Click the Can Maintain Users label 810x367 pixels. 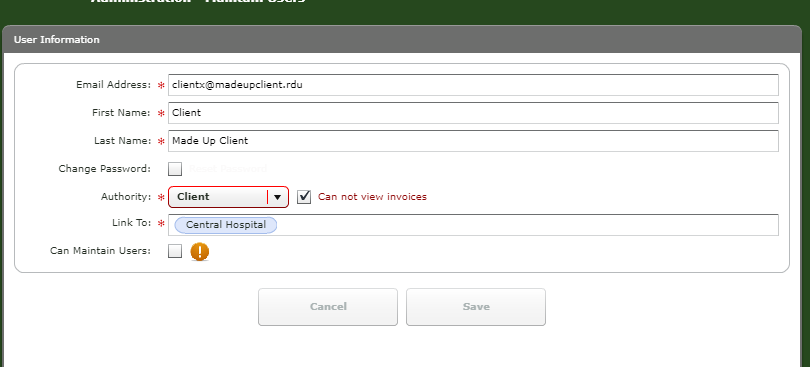point(101,251)
